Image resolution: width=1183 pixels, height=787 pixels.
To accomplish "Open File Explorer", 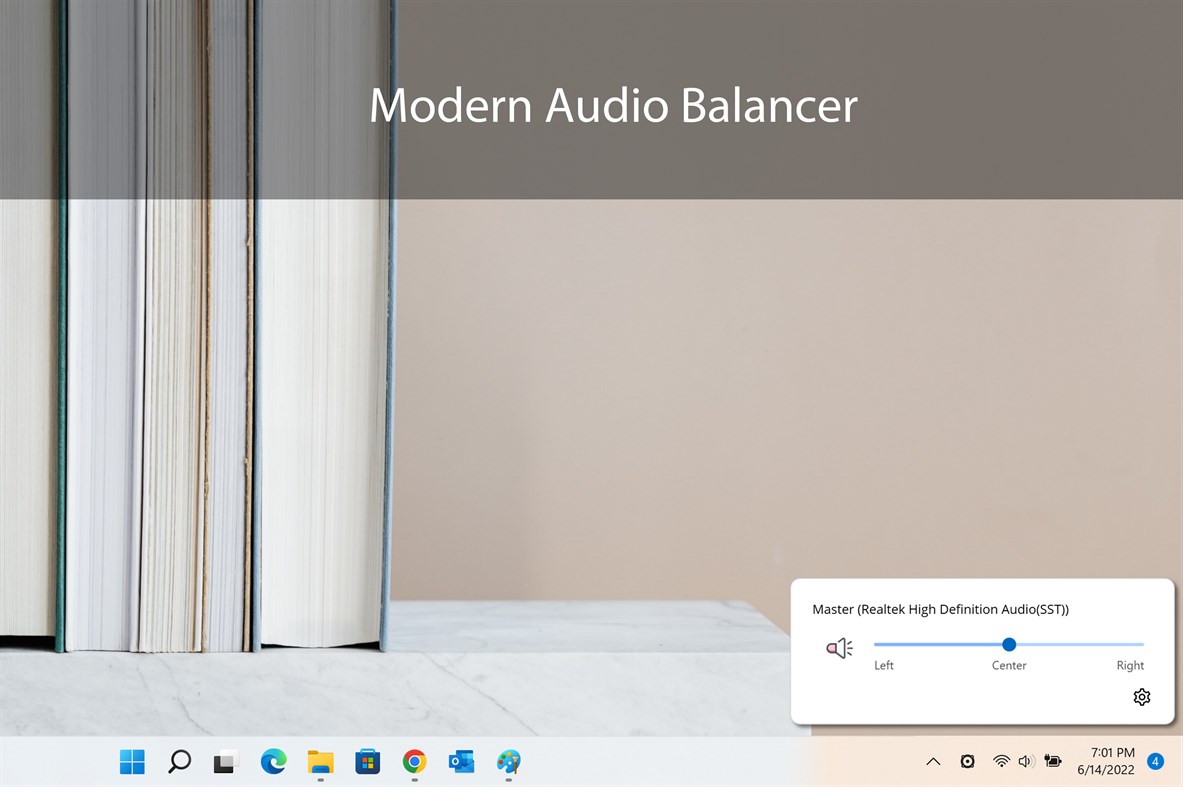I will [x=320, y=762].
